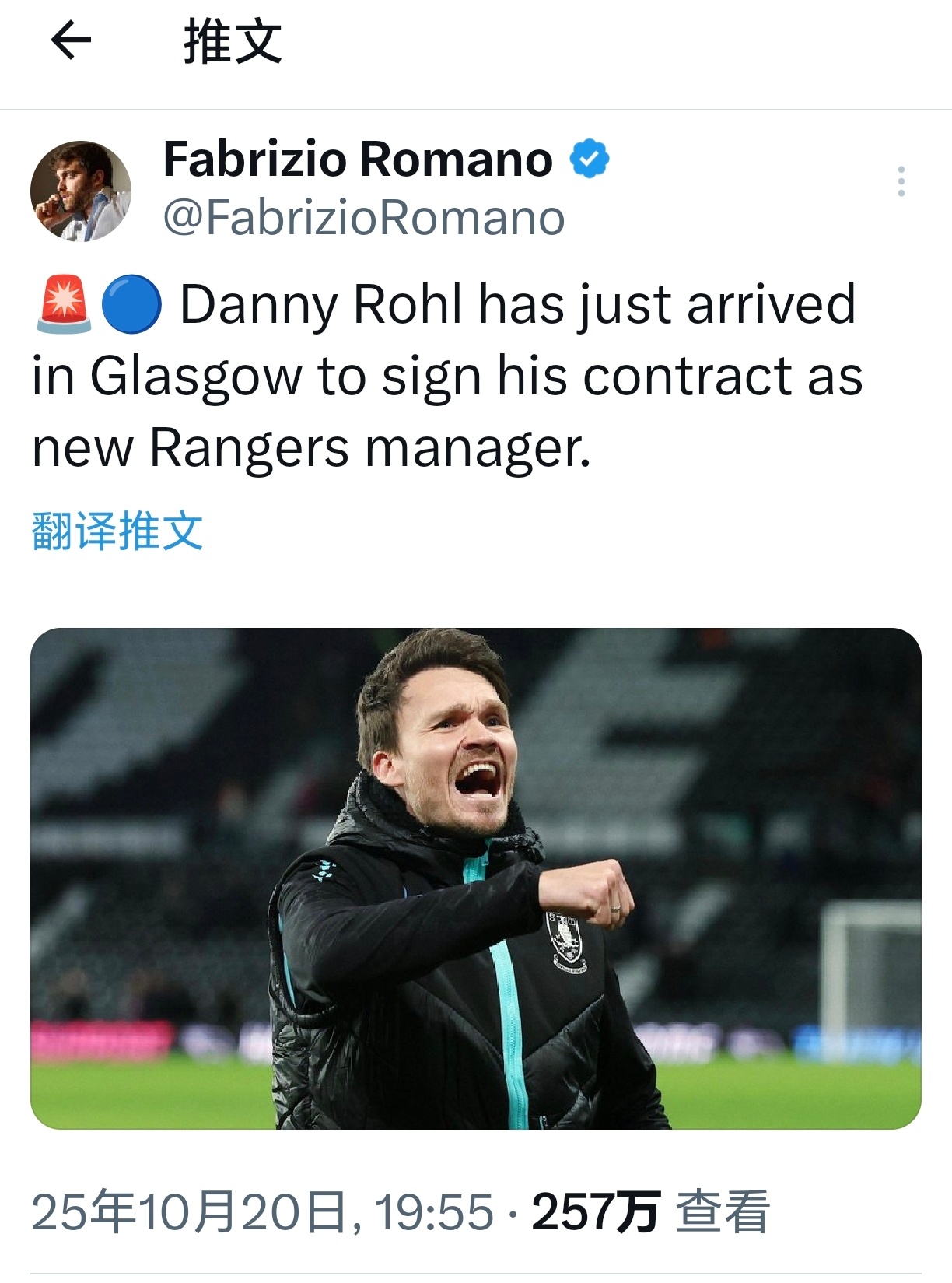Click the blue circle emoji

point(131,304)
